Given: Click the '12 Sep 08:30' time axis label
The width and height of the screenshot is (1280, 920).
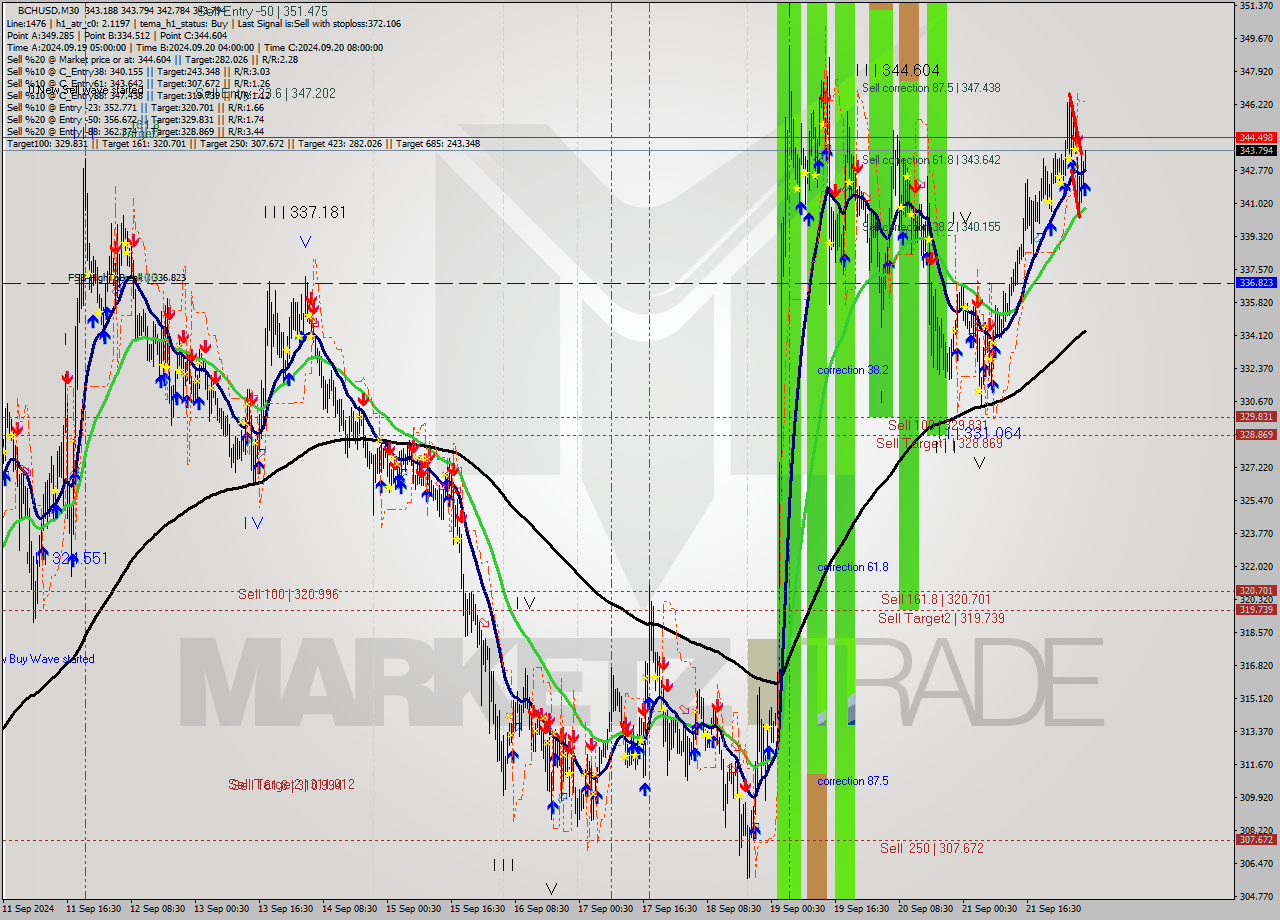Looking at the screenshot, I should 160,909.
